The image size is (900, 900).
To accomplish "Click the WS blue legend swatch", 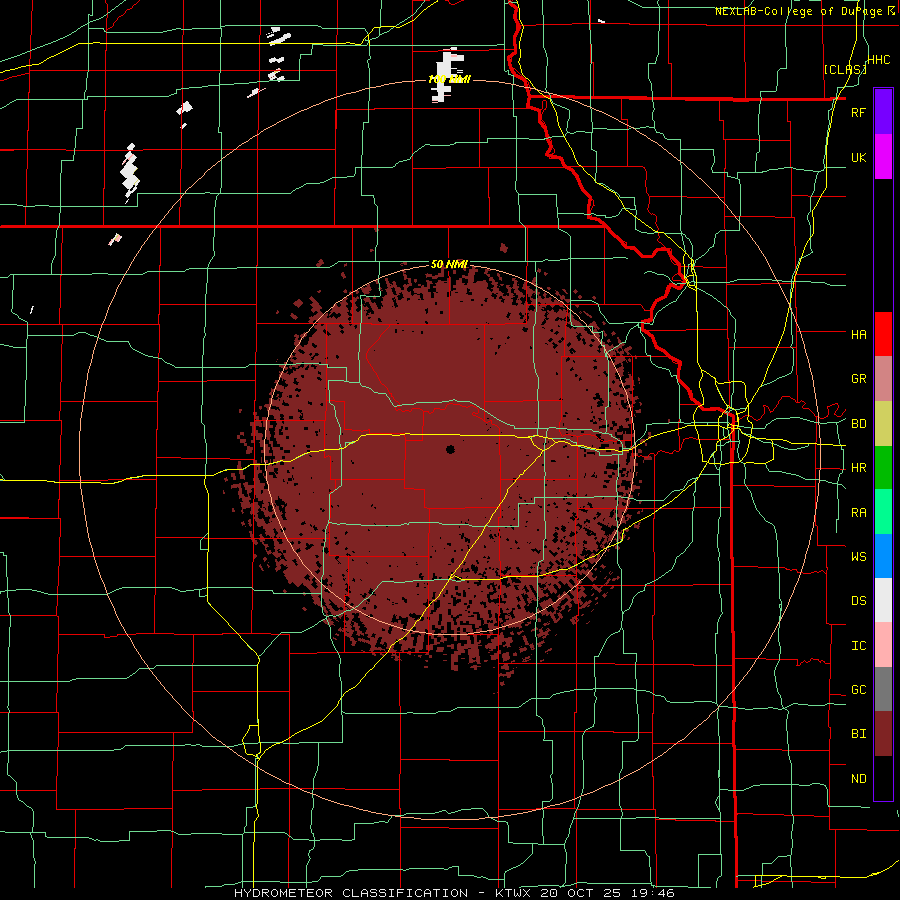I will click(883, 556).
